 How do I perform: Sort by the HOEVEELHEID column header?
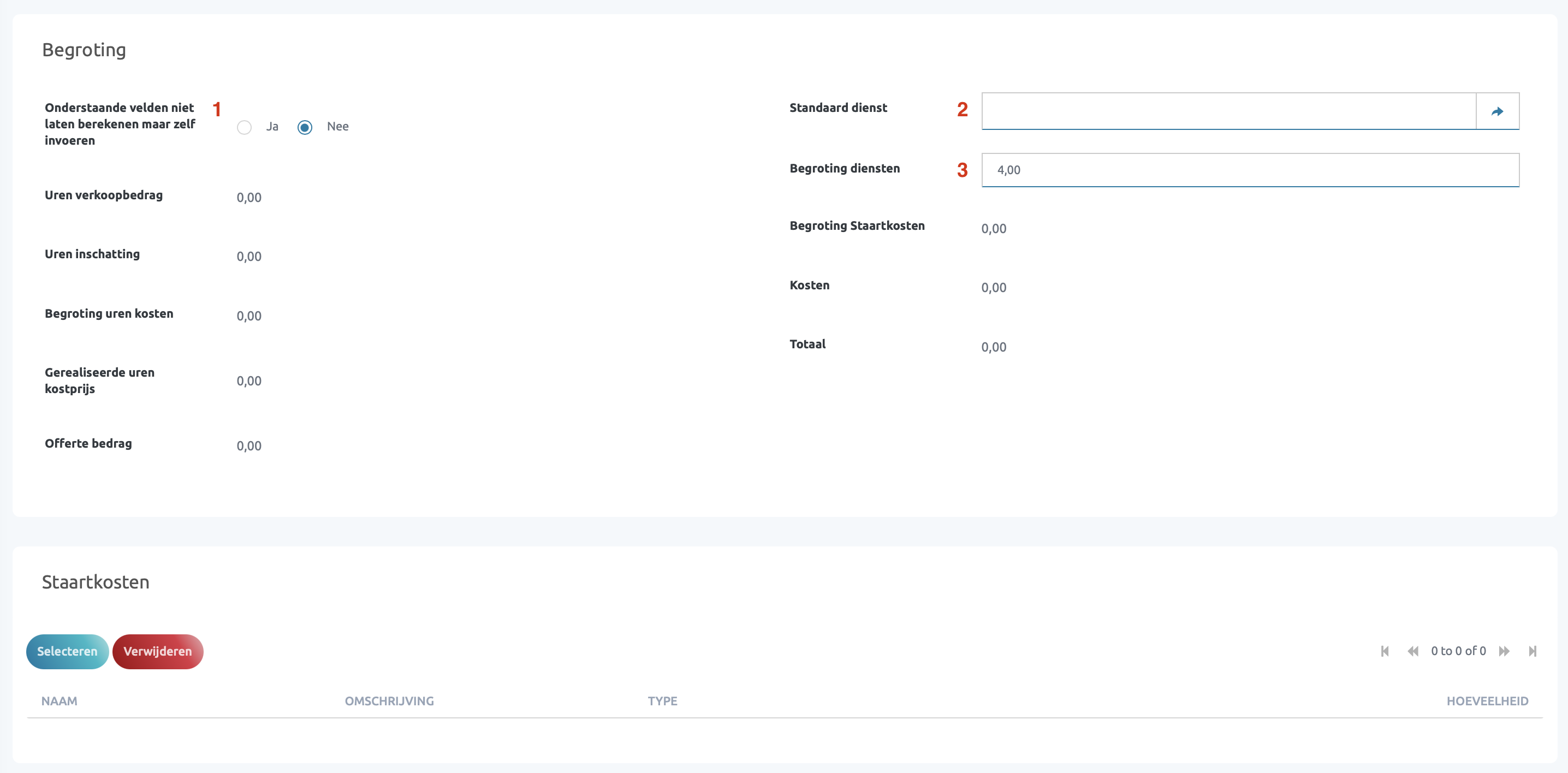1487,701
